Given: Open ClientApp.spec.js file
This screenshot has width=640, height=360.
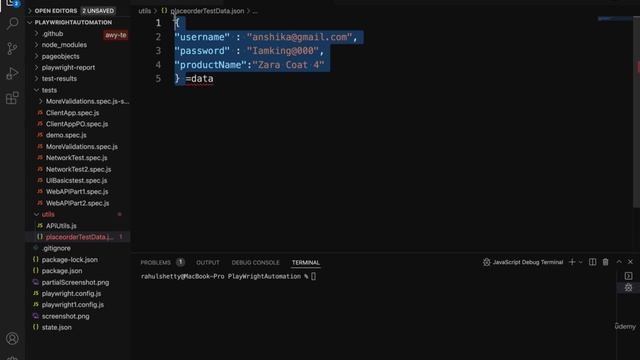Looking at the screenshot, I should pyautogui.click(x=72, y=113).
